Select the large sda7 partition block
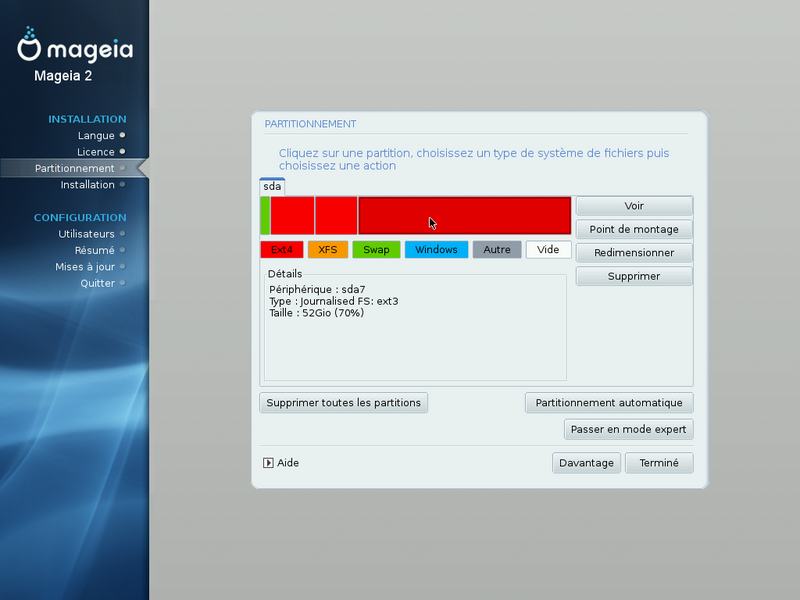This screenshot has height=600, width=800. (x=465, y=215)
